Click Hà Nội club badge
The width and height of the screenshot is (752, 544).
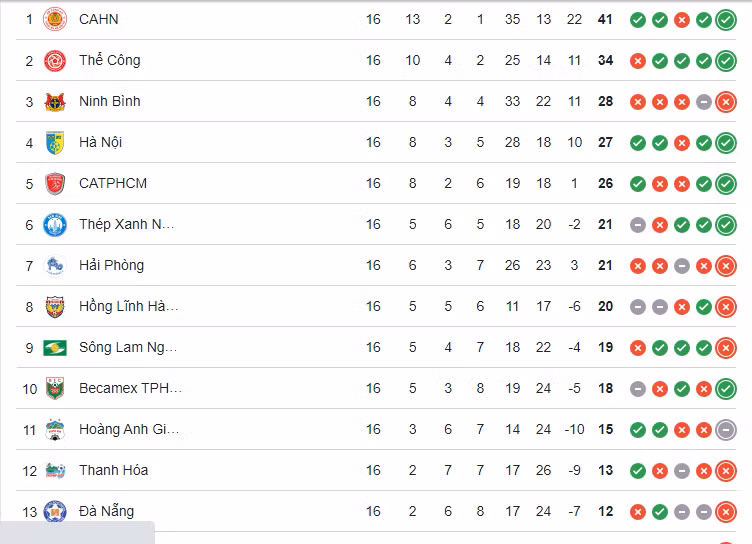point(55,143)
